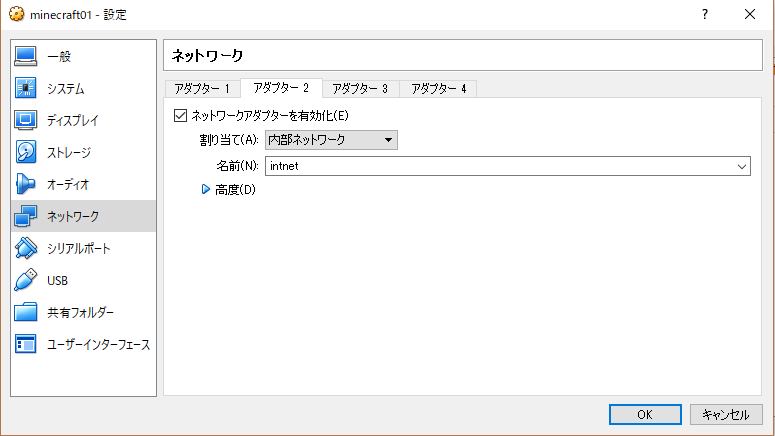Click the ネットワーク sidebar entry

[x=83, y=216]
